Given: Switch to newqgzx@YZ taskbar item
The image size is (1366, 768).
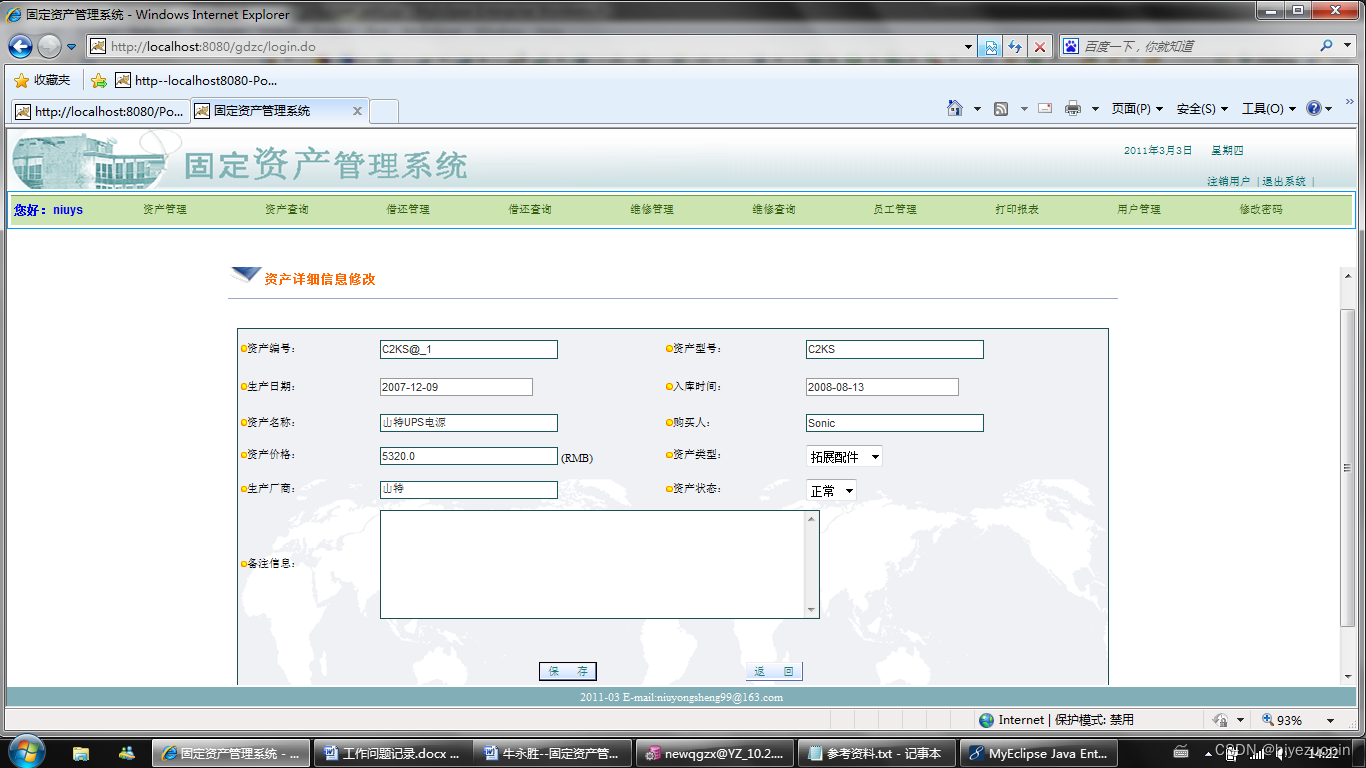Looking at the screenshot, I should coord(715,753).
